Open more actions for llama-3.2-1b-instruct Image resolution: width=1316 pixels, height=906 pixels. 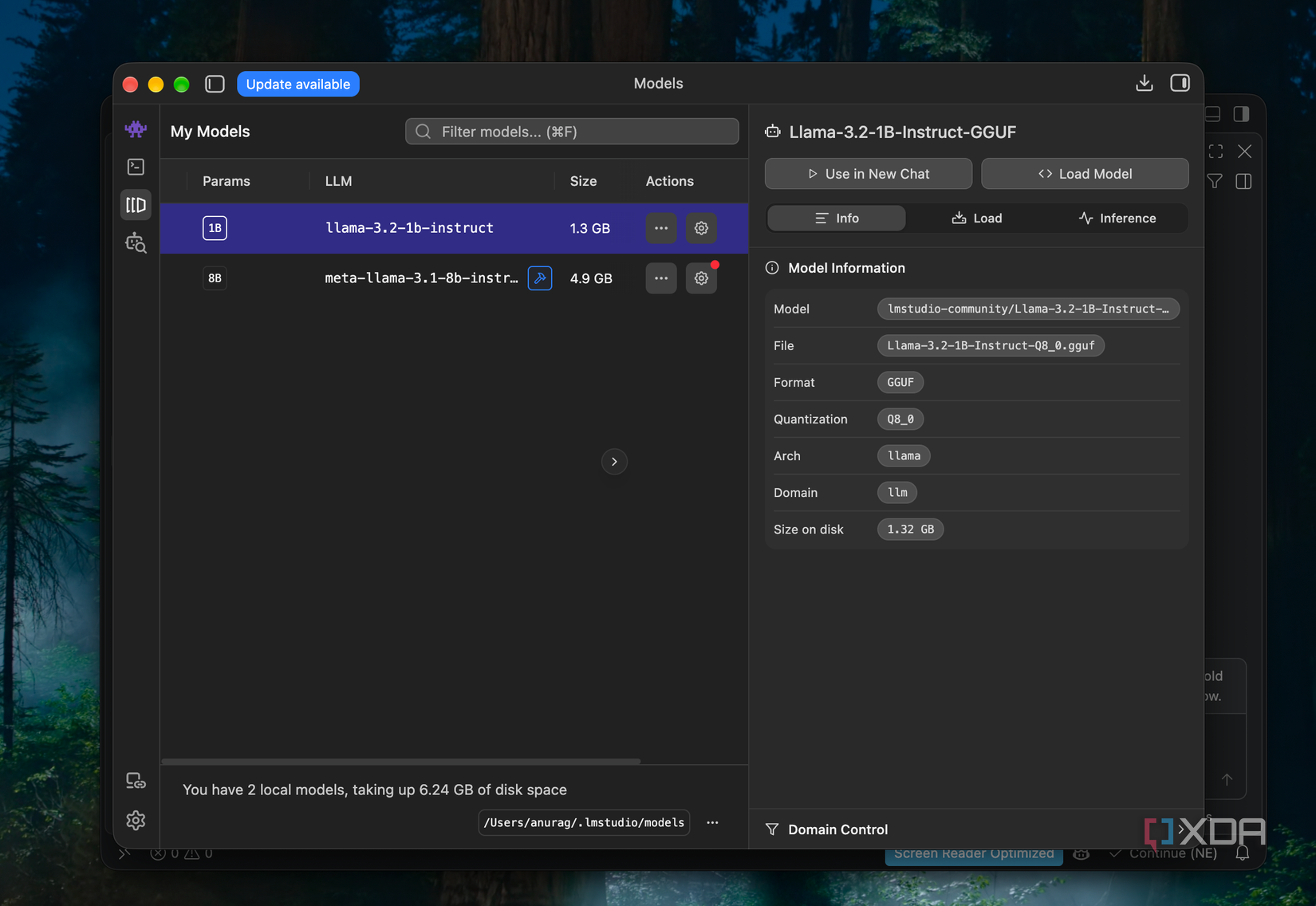click(661, 228)
